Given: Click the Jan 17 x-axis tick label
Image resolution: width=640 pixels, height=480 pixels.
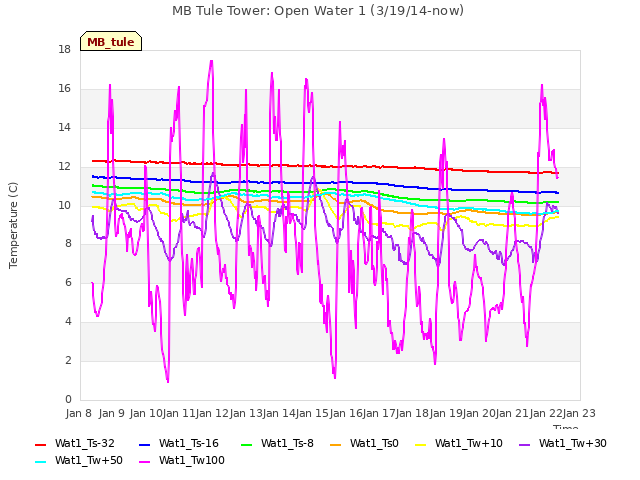Looking at the screenshot, I should click(x=378, y=413).
